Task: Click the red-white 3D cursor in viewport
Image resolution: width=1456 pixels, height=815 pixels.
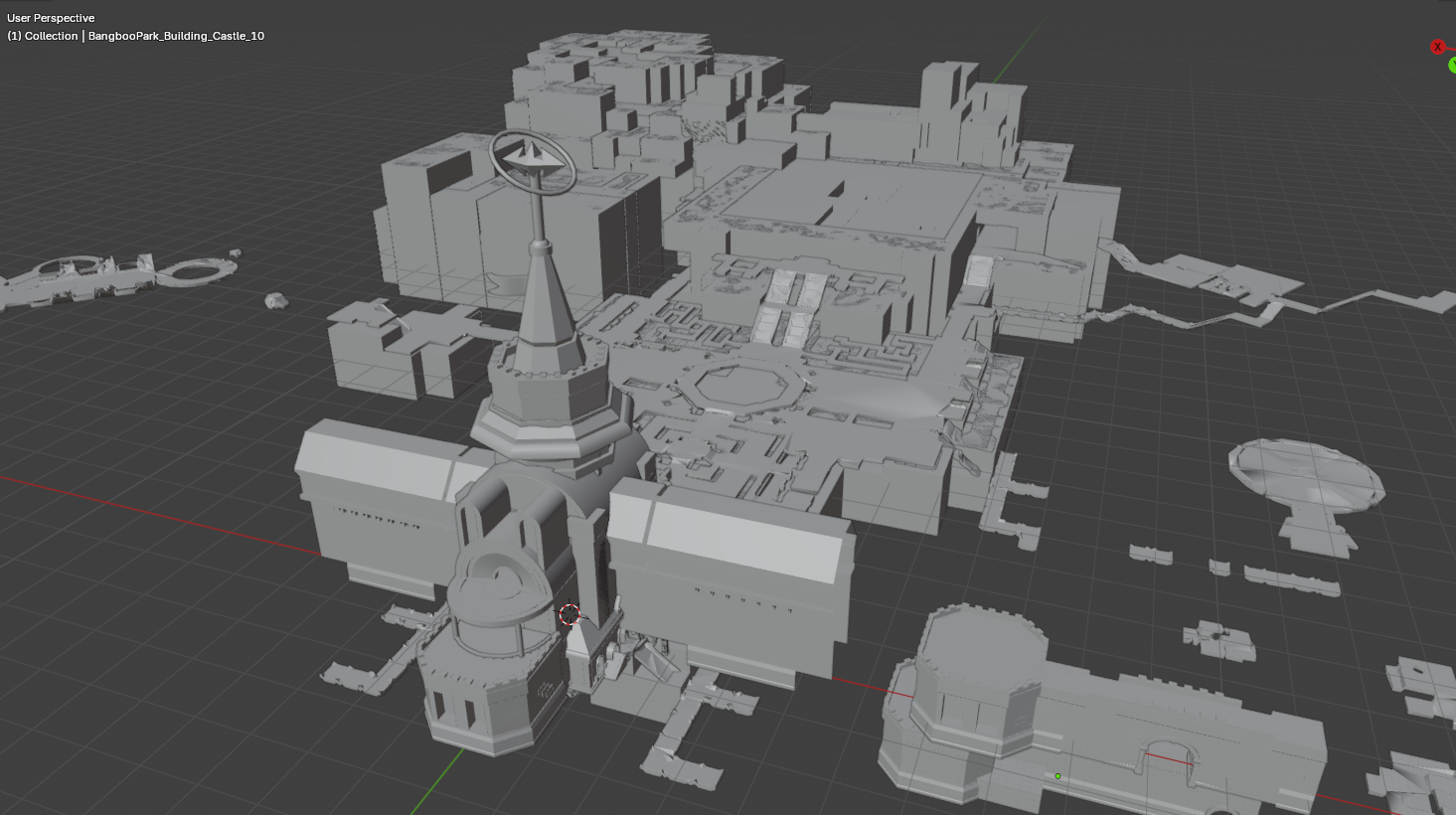Action: 569,614
